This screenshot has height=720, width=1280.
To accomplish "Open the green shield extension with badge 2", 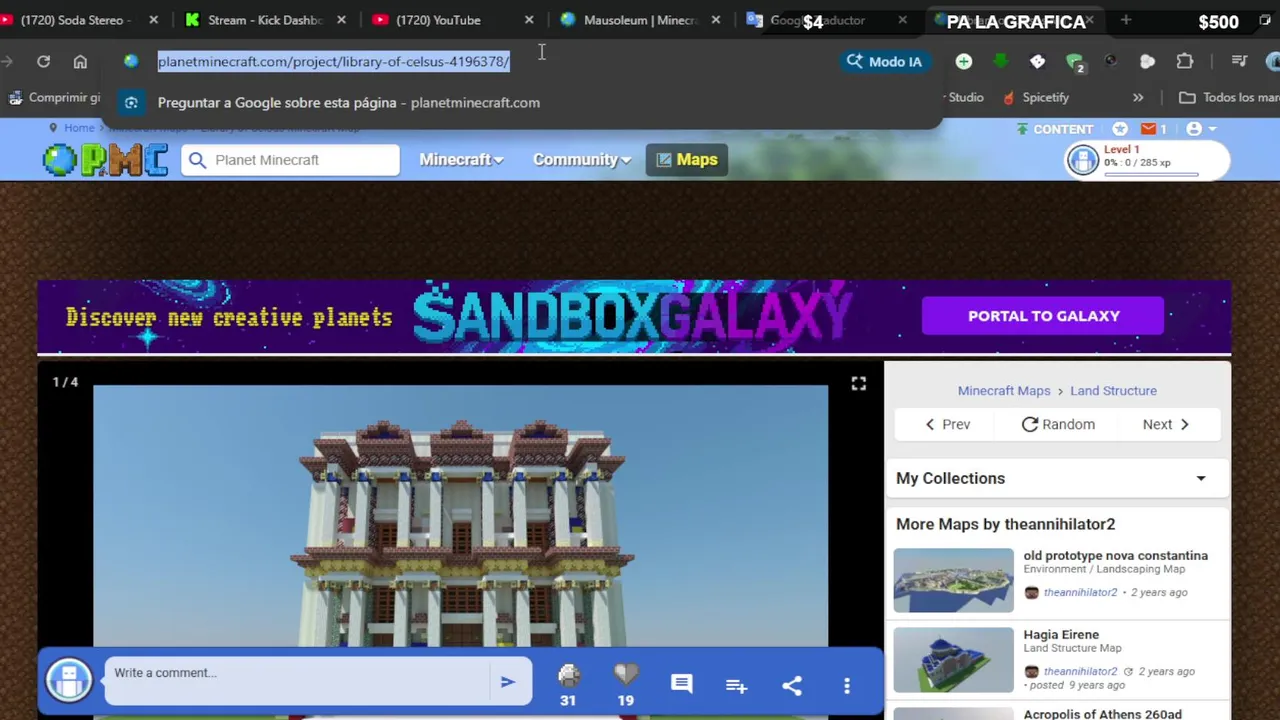I will [1075, 62].
